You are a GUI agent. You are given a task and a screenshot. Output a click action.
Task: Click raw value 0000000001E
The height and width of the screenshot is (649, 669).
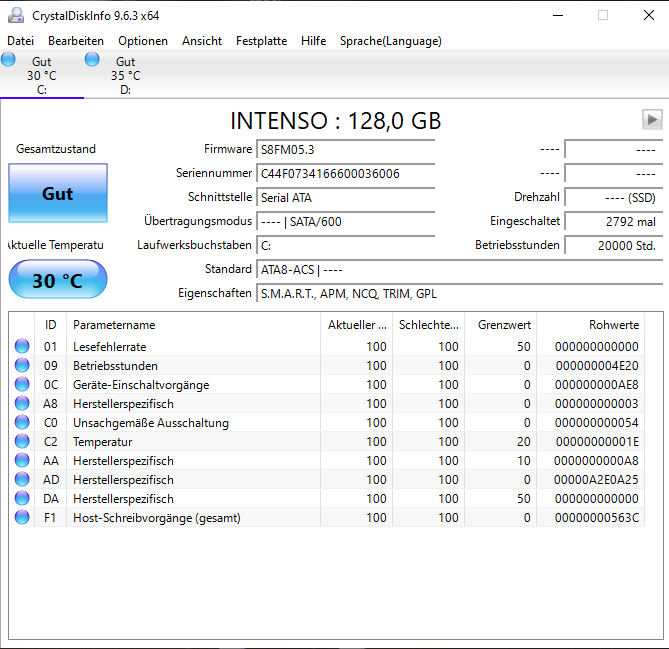597,442
